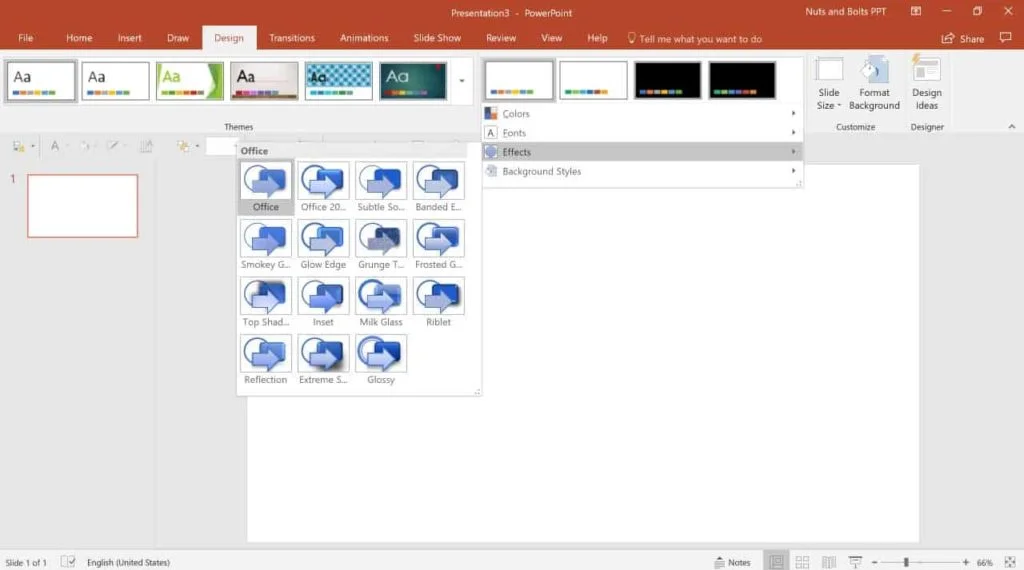Click zoom out minus button

[x=874, y=562]
